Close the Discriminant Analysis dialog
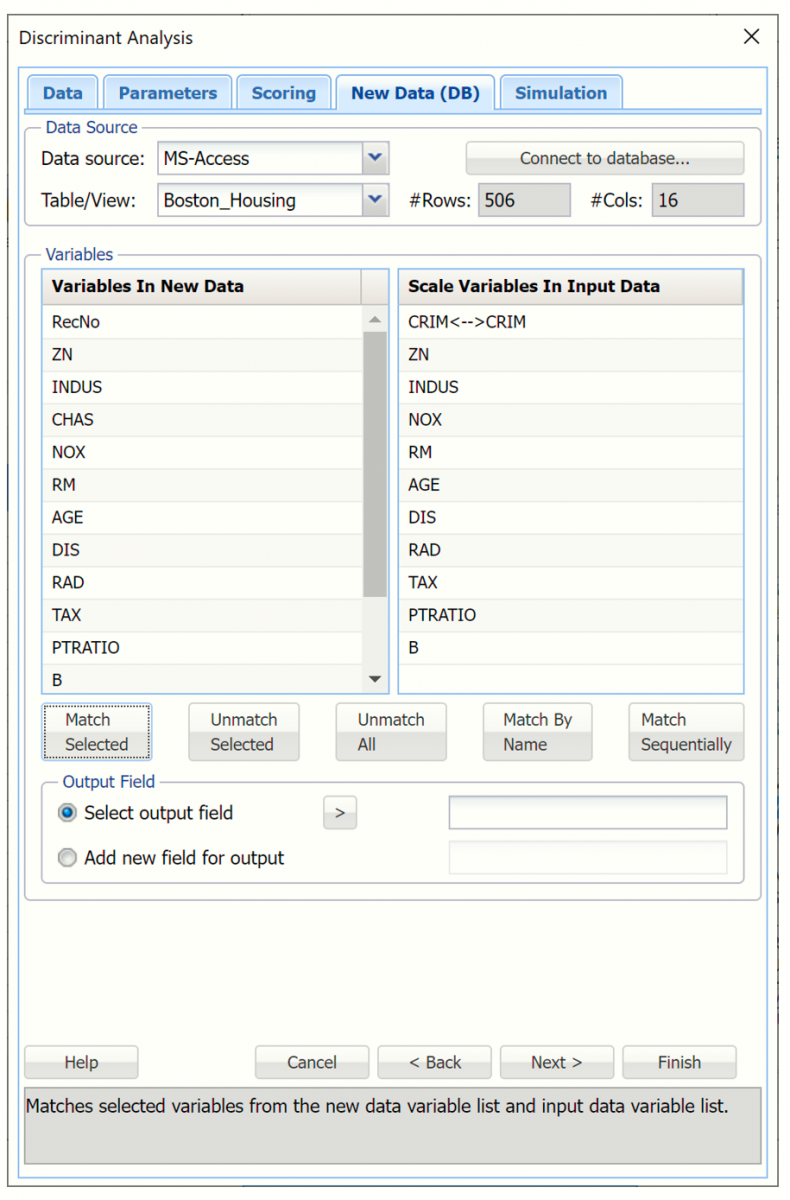Image resolution: width=790 pixels, height=1200 pixels. pos(752,38)
